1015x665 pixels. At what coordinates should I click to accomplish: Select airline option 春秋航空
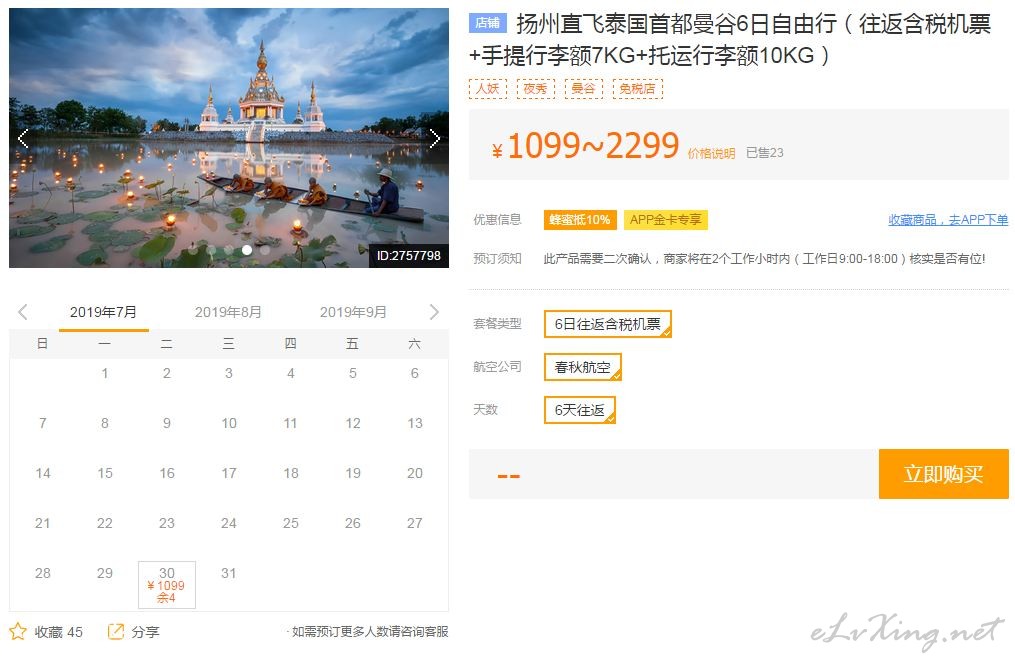coord(583,367)
